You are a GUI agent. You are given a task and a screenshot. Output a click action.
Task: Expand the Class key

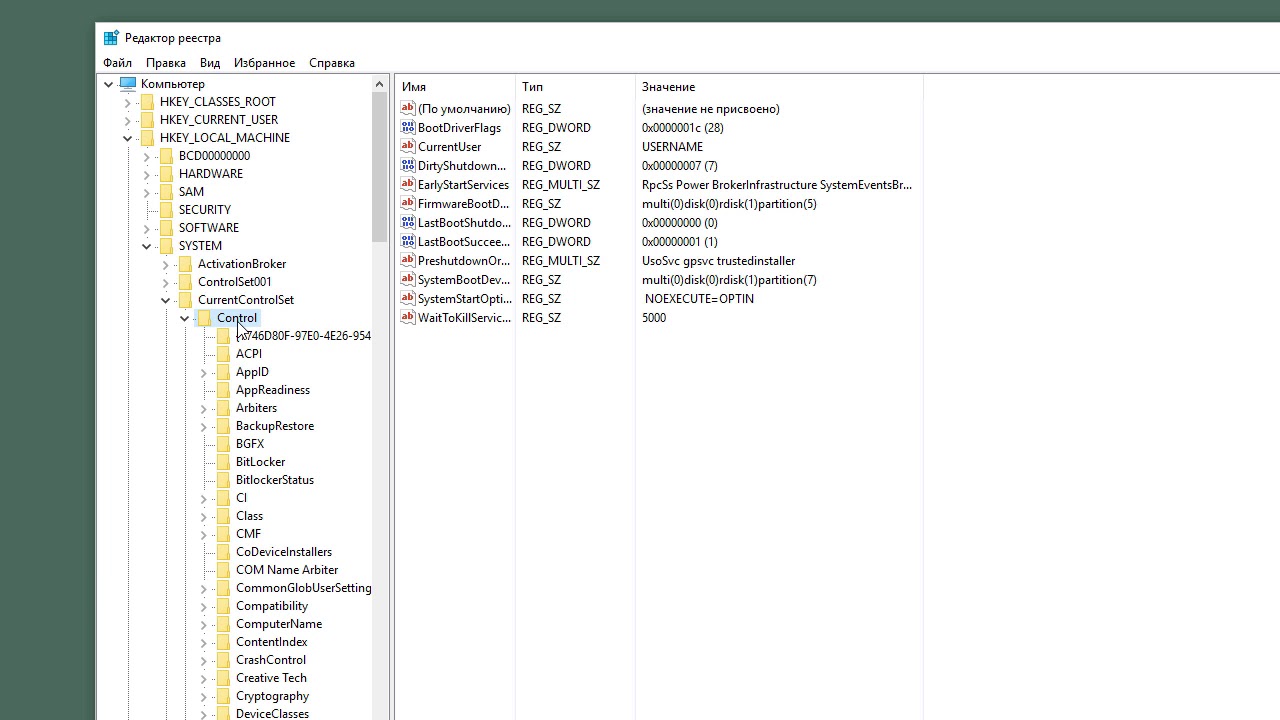coord(203,516)
